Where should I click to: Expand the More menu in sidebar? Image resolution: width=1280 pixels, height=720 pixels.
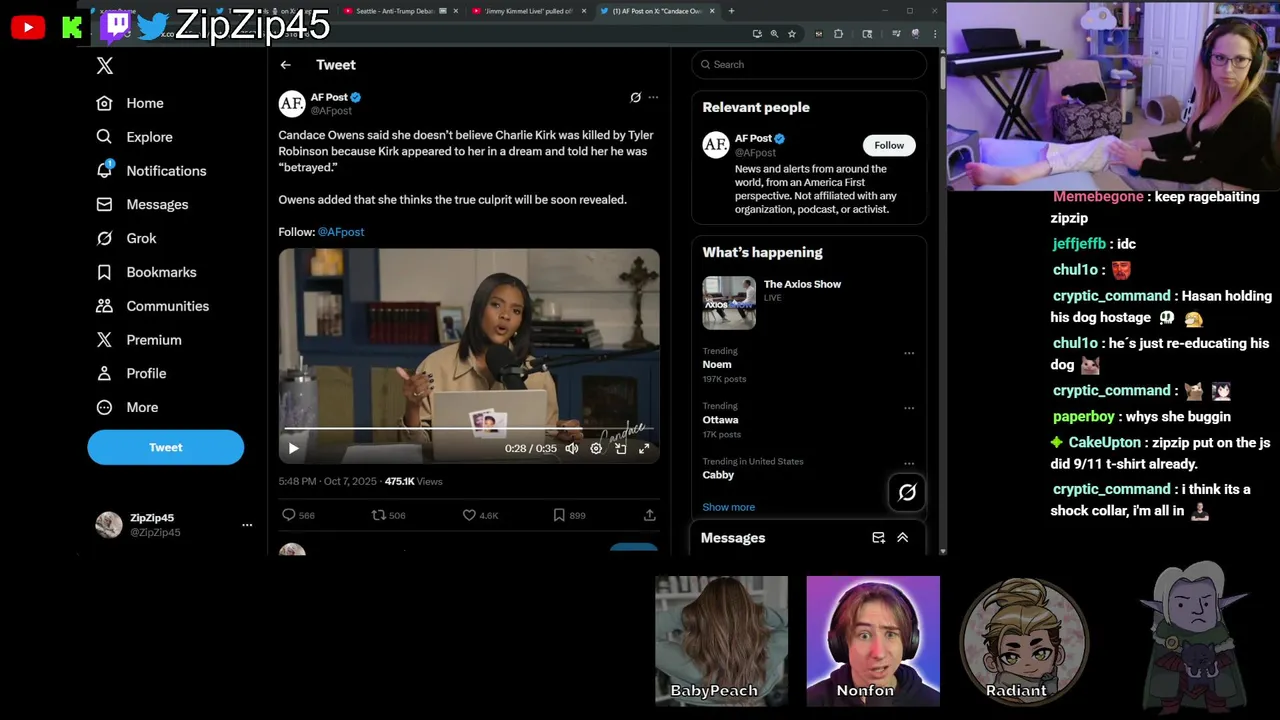127,407
